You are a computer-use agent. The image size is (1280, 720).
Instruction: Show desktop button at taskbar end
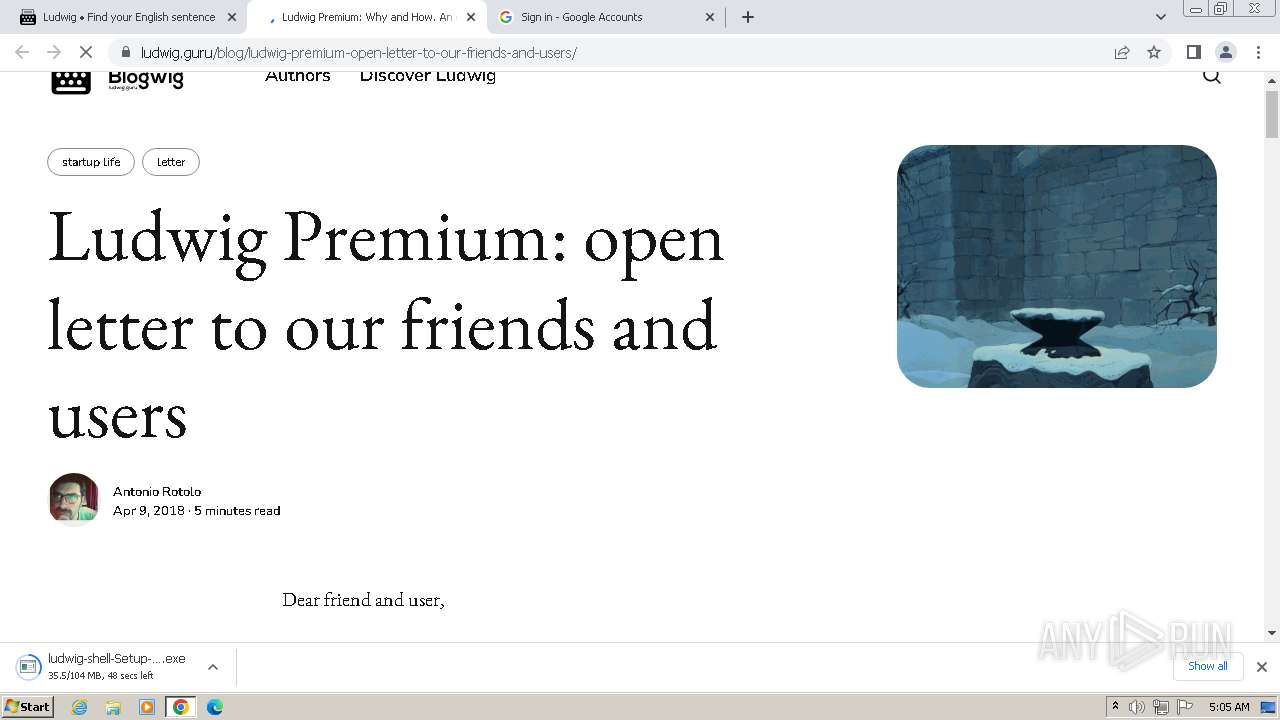pos(1270,707)
